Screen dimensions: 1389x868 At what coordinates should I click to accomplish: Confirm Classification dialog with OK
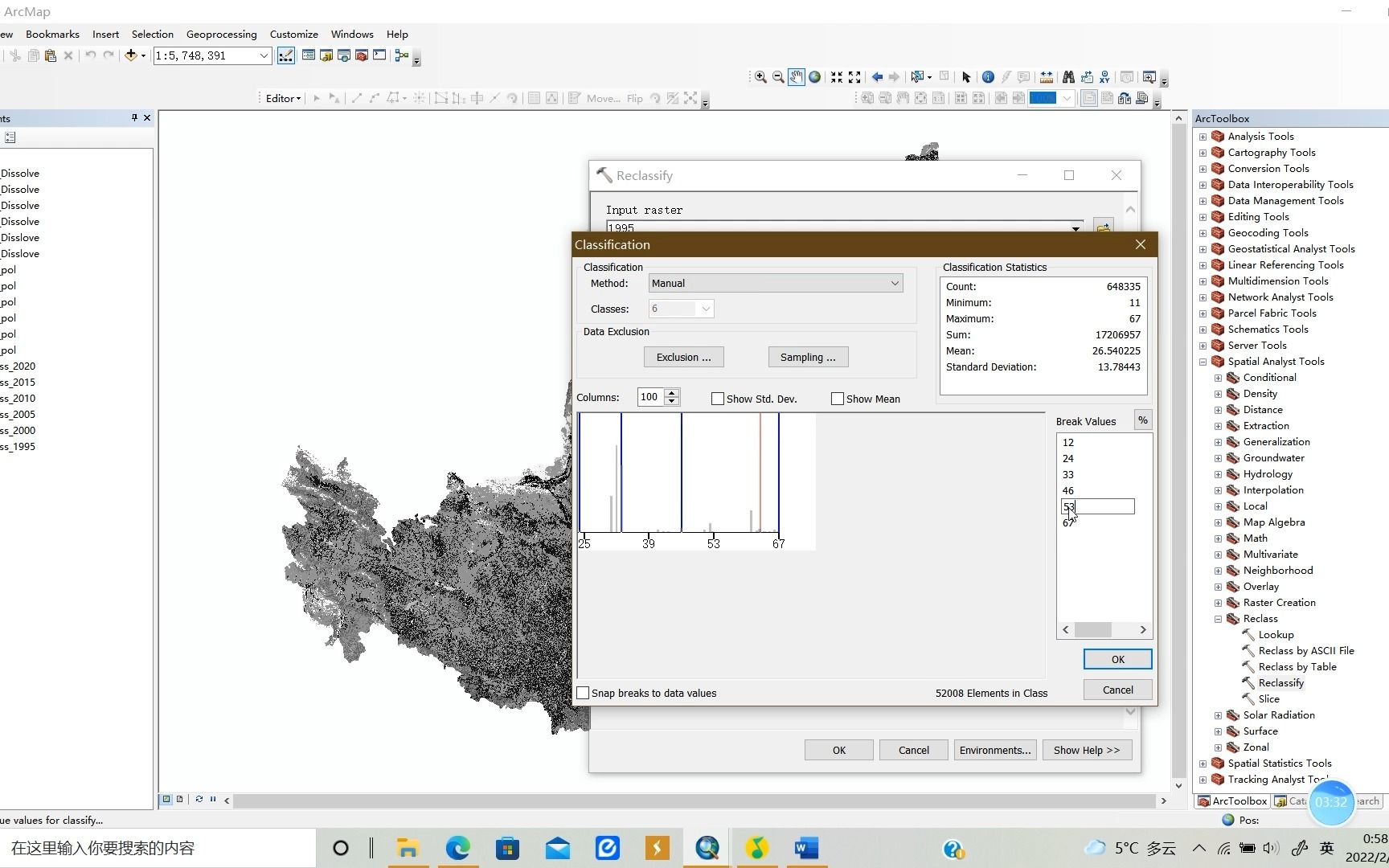pos(1117,659)
